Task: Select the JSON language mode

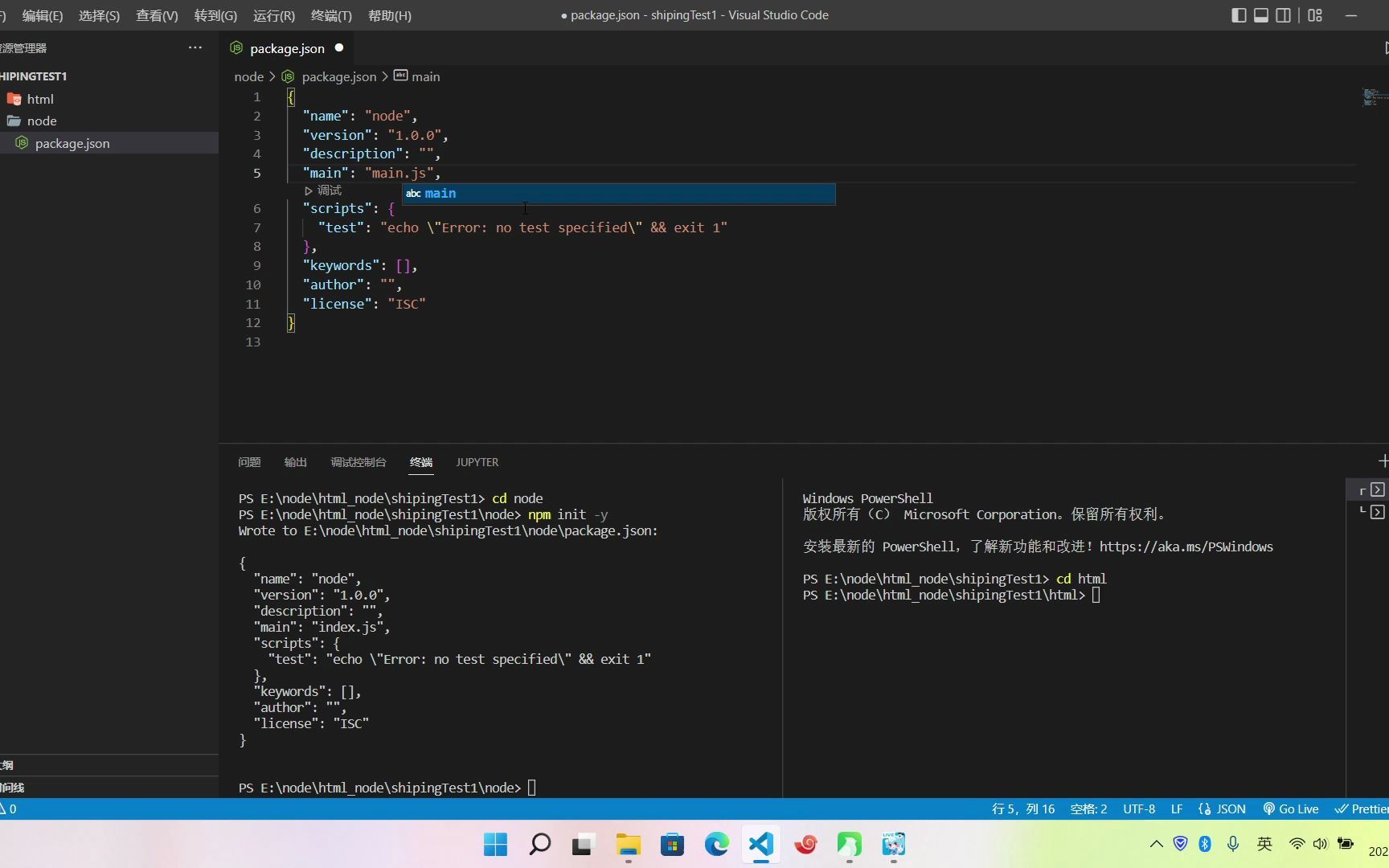Action: 1222,809
